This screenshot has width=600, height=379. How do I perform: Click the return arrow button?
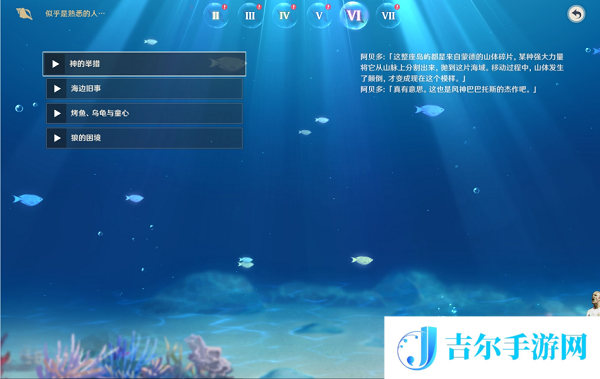click(x=576, y=14)
